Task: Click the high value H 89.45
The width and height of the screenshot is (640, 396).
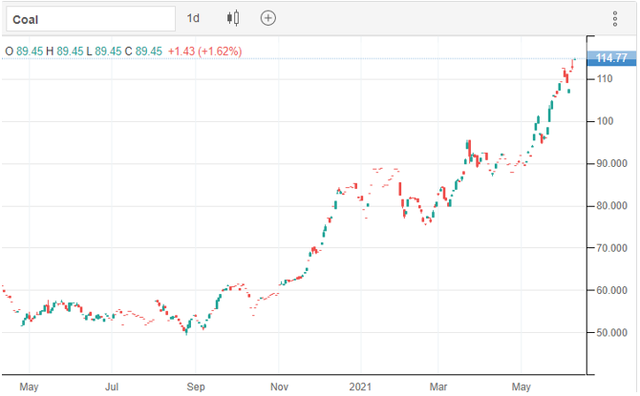Action: (64, 51)
